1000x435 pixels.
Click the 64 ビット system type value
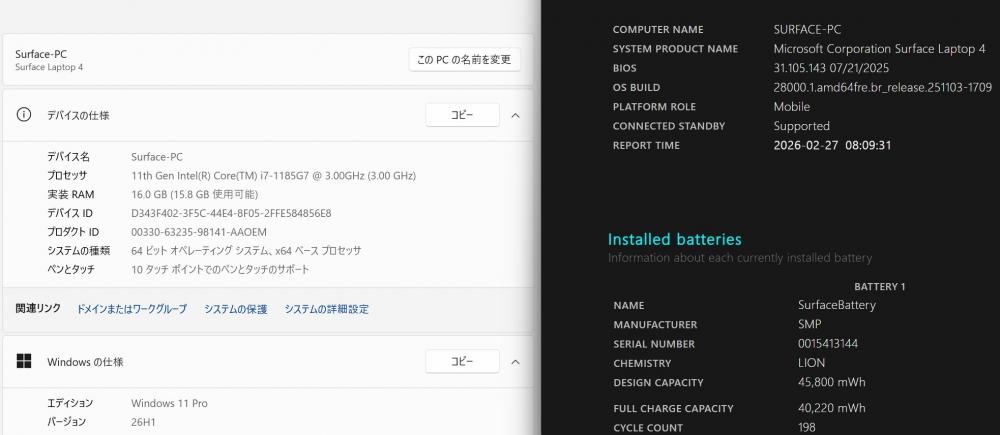(x=246, y=251)
